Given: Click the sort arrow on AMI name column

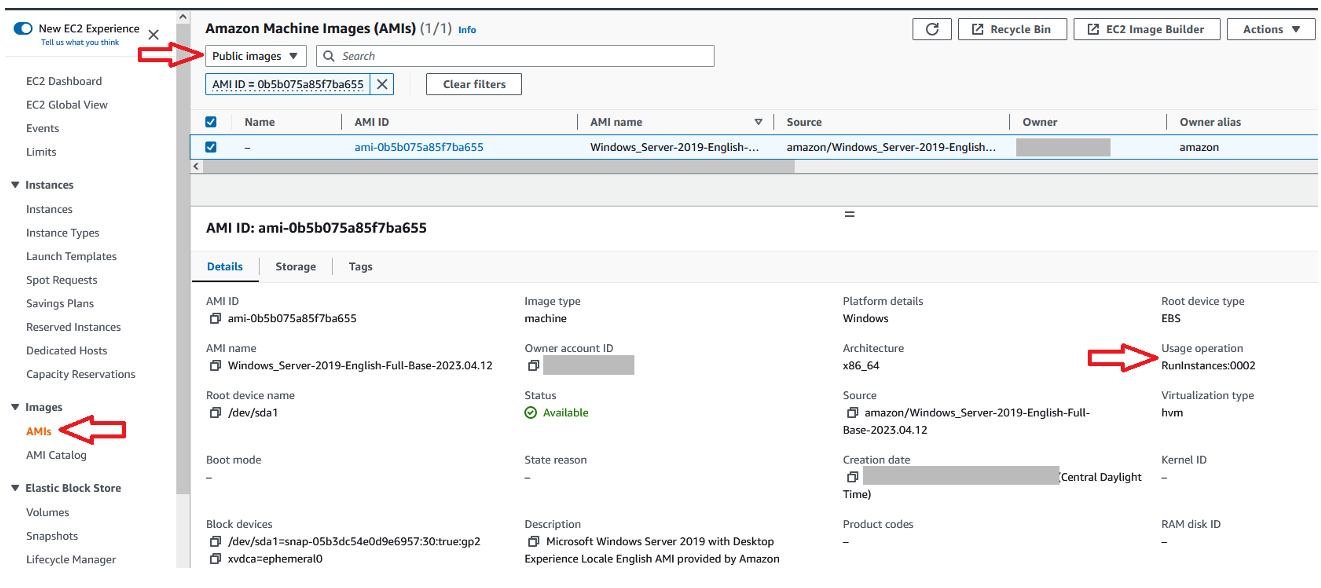Looking at the screenshot, I should (759, 122).
